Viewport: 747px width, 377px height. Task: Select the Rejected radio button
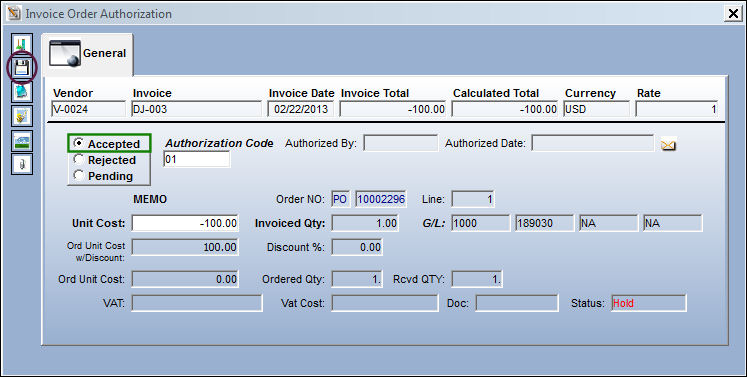tap(79, 160)
